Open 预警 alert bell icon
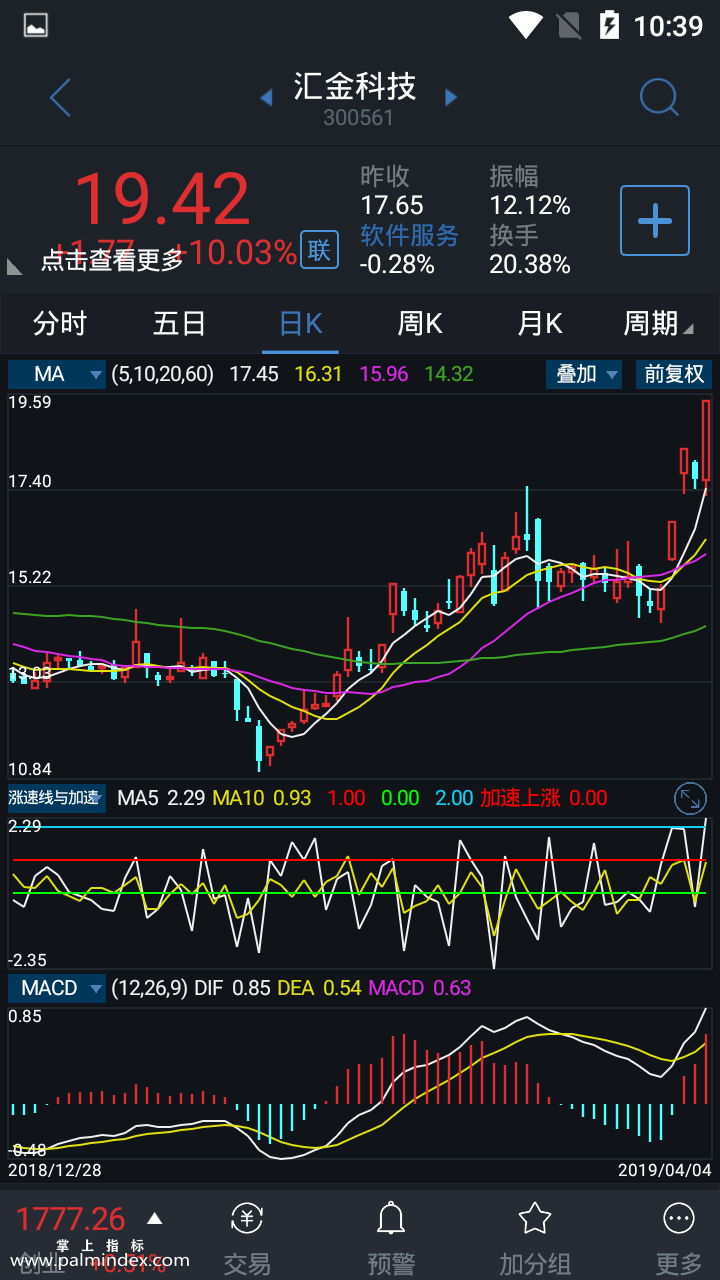Screen dimensions: 720x1280 390,1218
